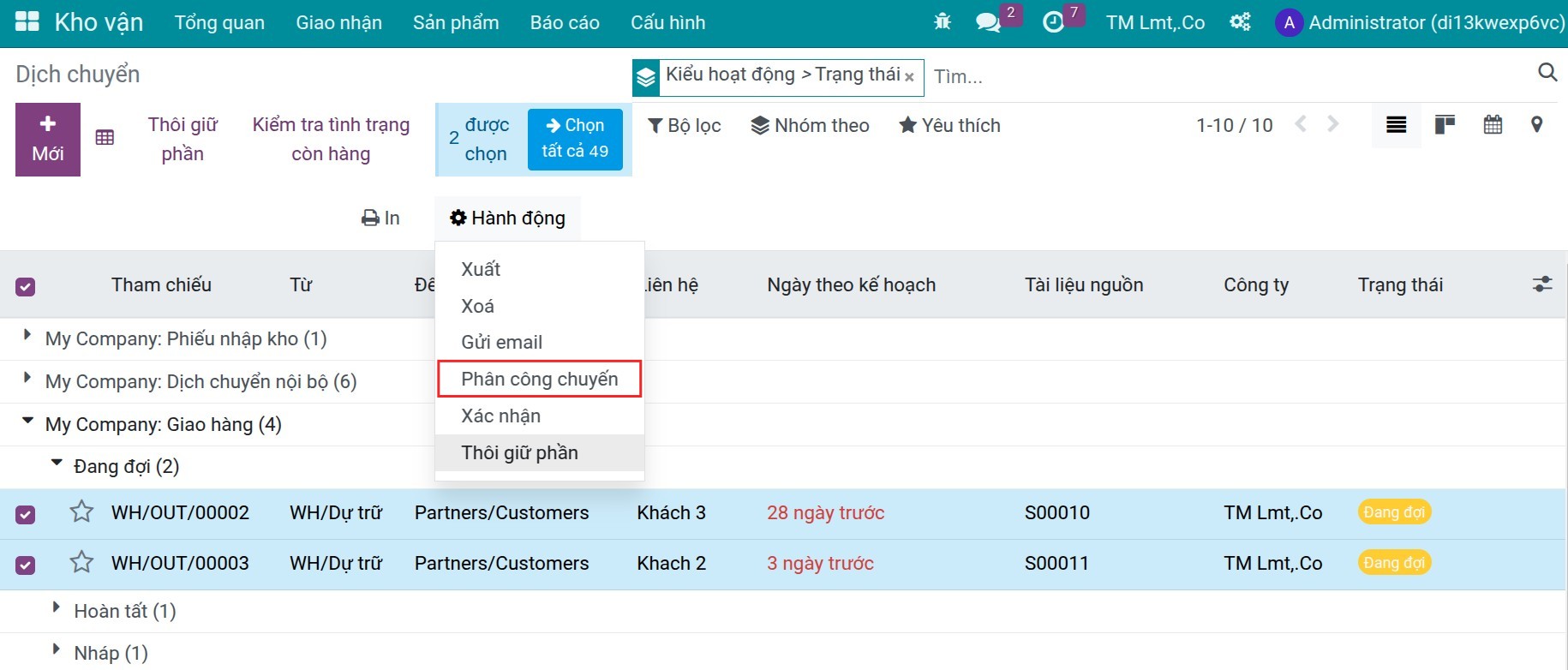Open the Báo cáo top menu
The height and width of the screenshot is (670, 1568).
coord(565,23)
